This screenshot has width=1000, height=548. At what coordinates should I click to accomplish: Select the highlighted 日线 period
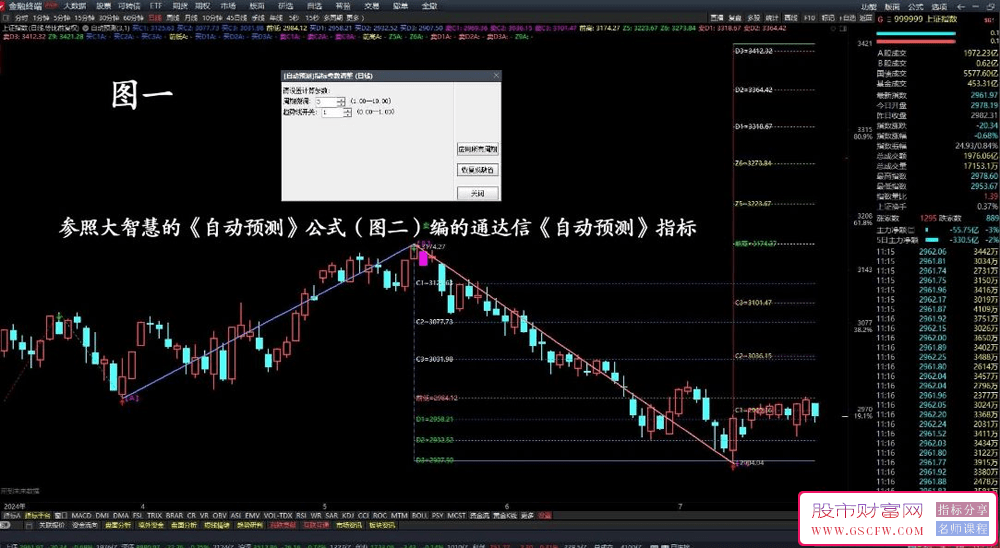tap(156, 18)
